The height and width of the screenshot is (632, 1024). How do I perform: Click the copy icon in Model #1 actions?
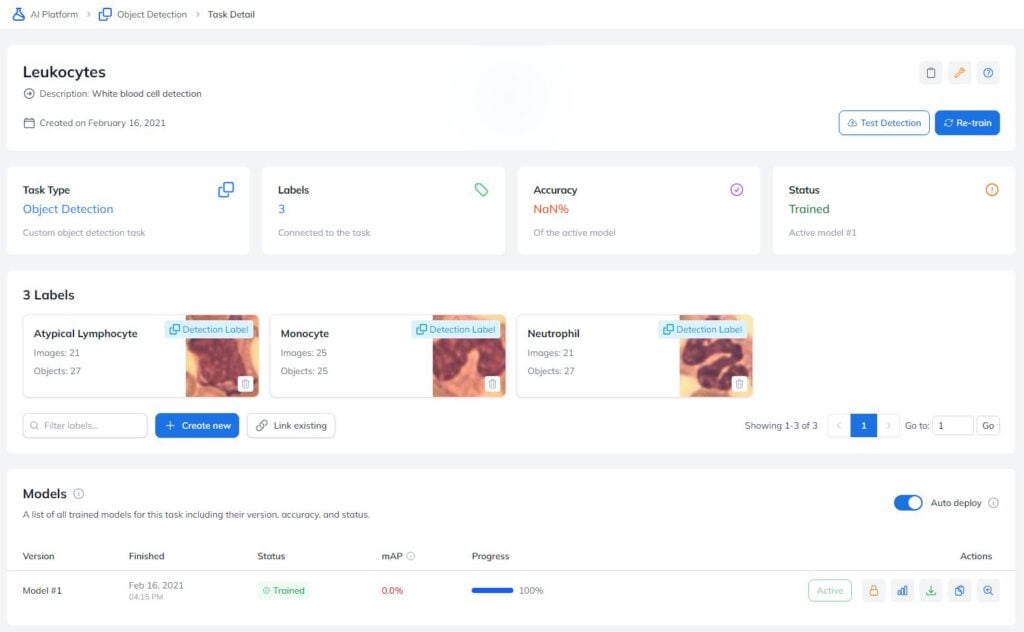[959, 590]
